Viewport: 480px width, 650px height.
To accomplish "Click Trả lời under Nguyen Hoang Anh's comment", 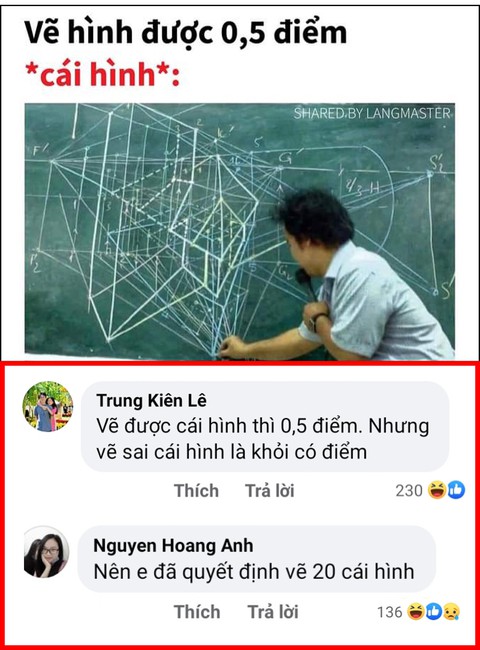I will click(273, 612).
